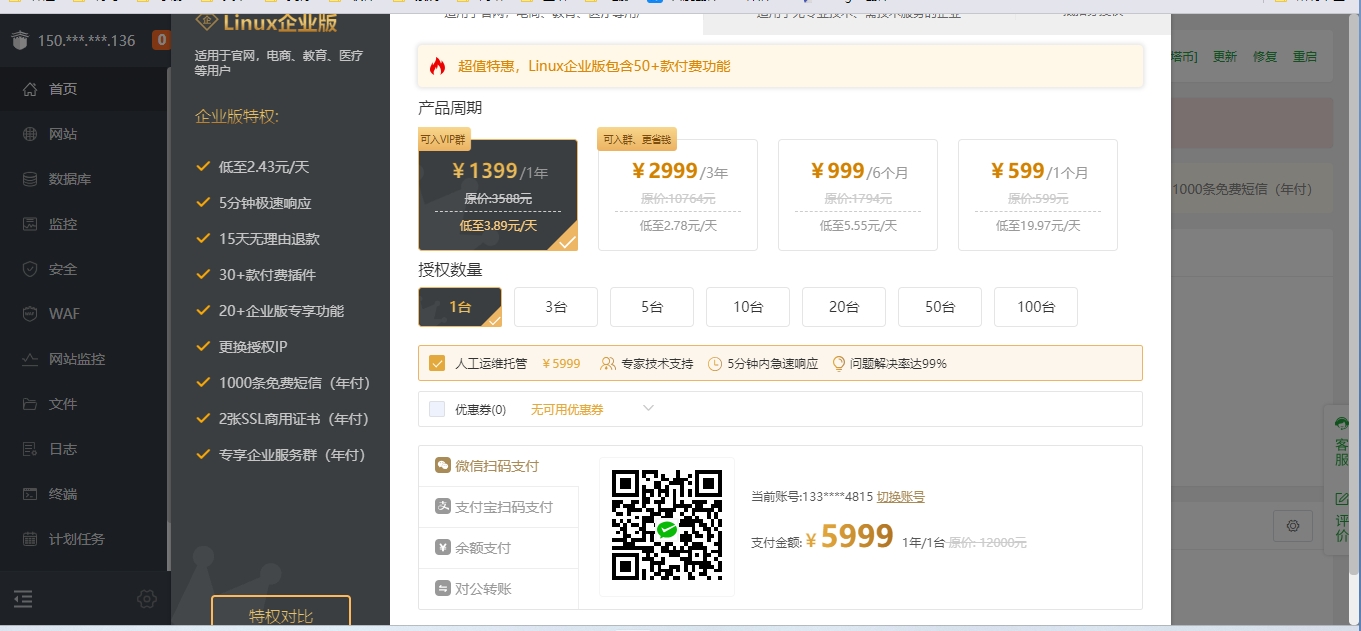Image resolution: width=1361 pixels, height=631 pixels.
Task: Select the ¥2999 / 3年 plan
Action: [x=678, y=195]
